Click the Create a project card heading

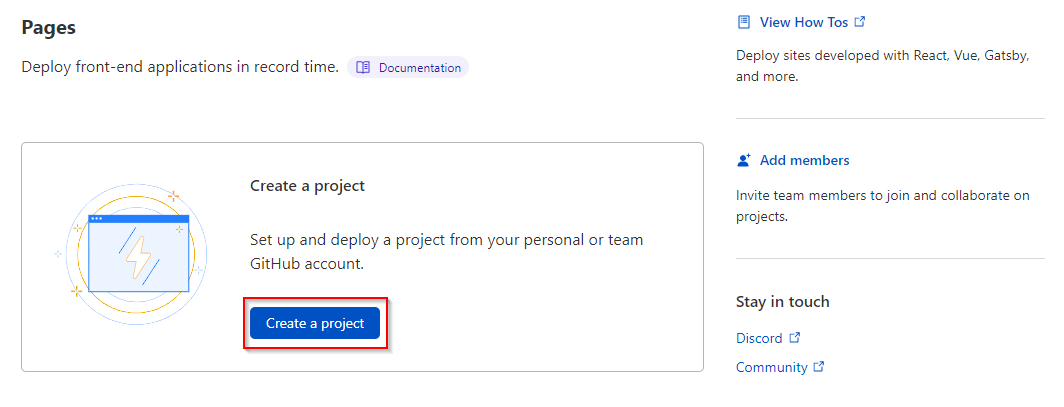[307, 185]
